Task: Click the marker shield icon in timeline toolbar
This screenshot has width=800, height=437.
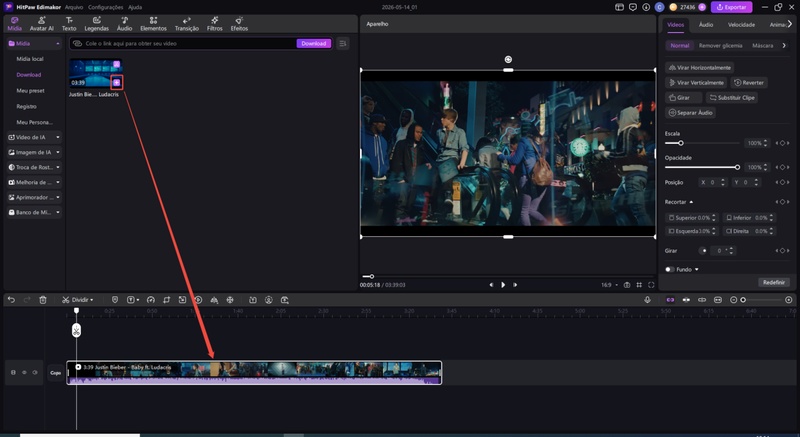Action: (x=115, y=300)
